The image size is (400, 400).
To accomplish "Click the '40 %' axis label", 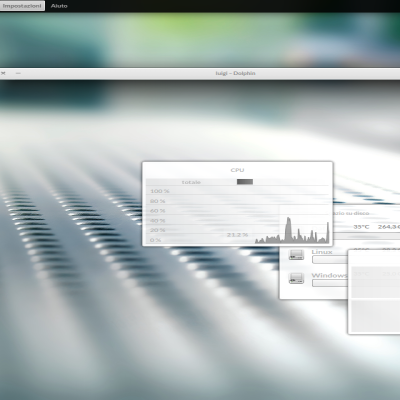I will pyautogui.click(x=158, y=221).
